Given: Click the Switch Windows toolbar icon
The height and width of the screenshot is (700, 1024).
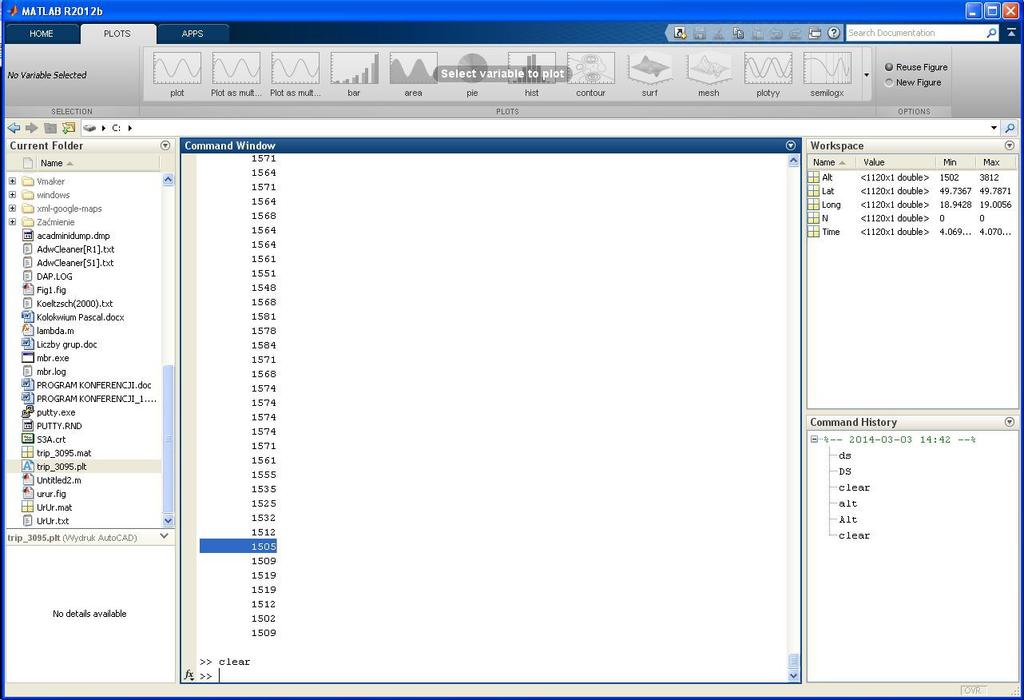Looking at the screenshot, I should 814,33.
